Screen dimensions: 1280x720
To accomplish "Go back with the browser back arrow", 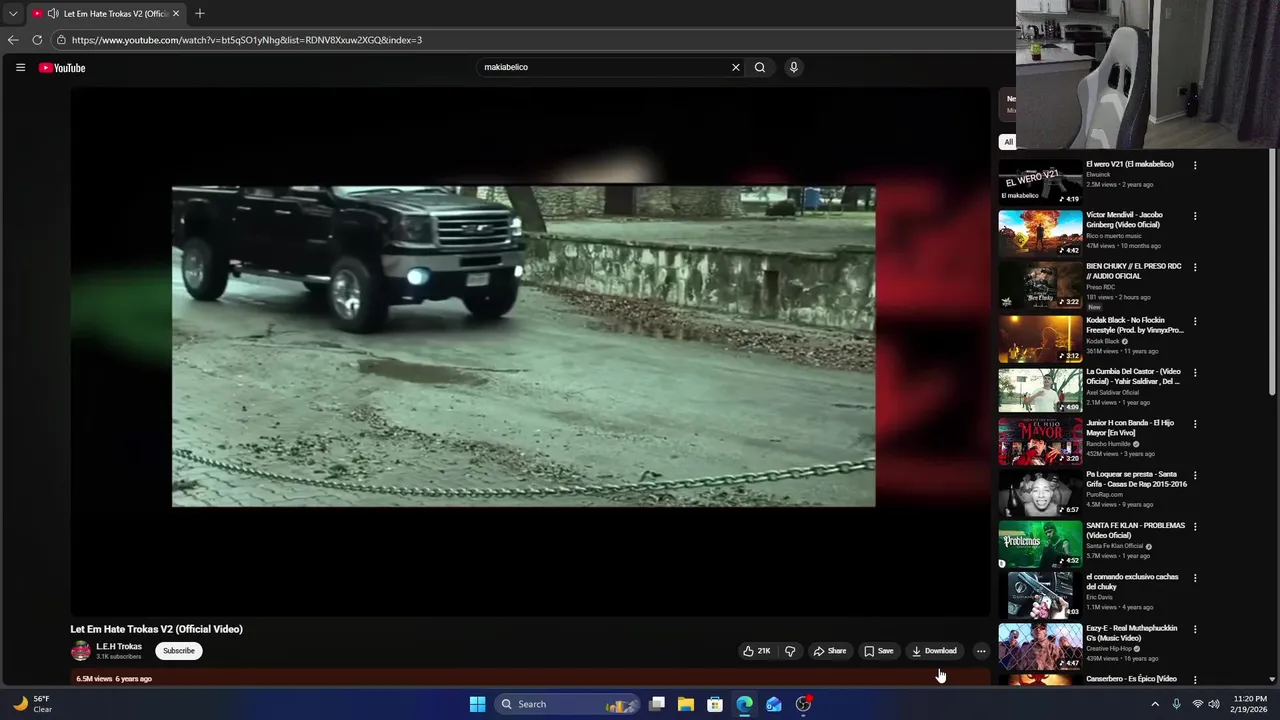I will click(x=13, y=40).
